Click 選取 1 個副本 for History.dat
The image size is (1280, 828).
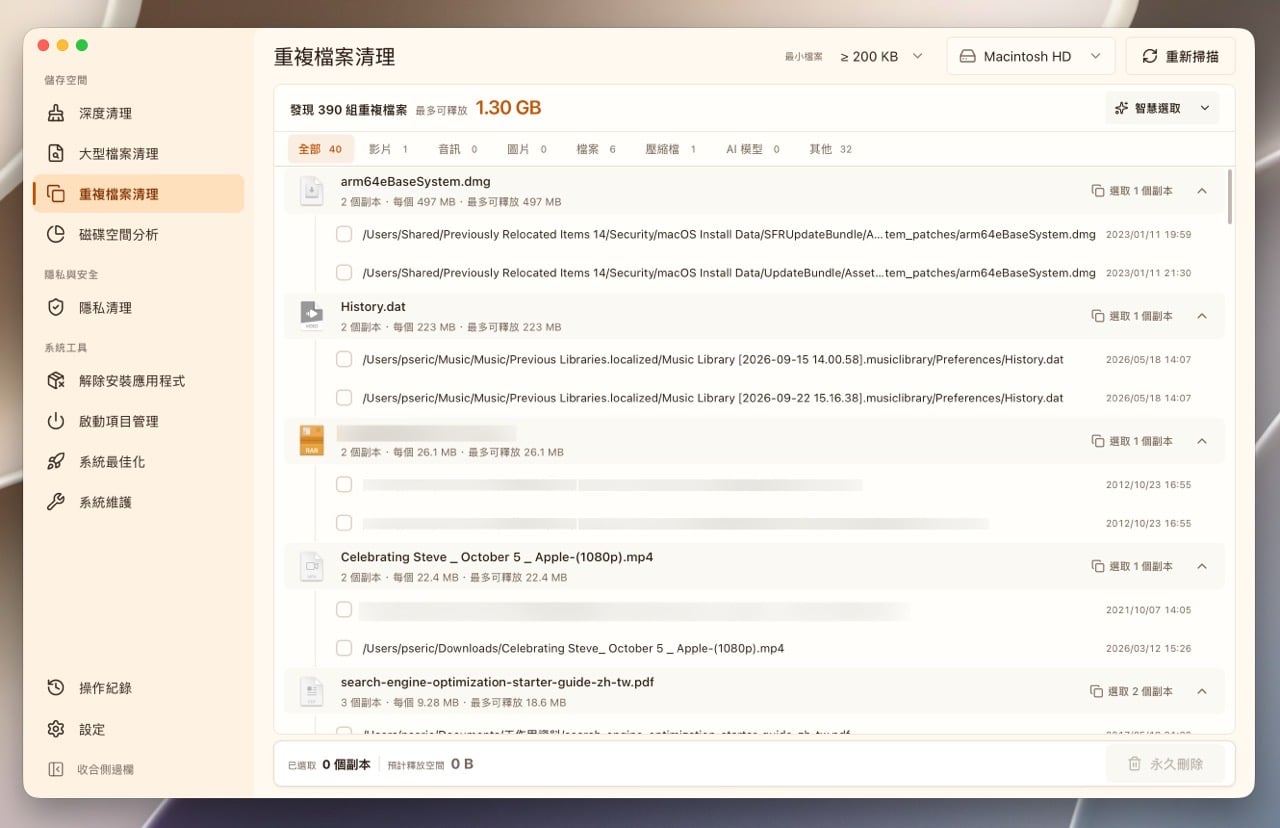pyautogui.click(x=1131, y=316)
